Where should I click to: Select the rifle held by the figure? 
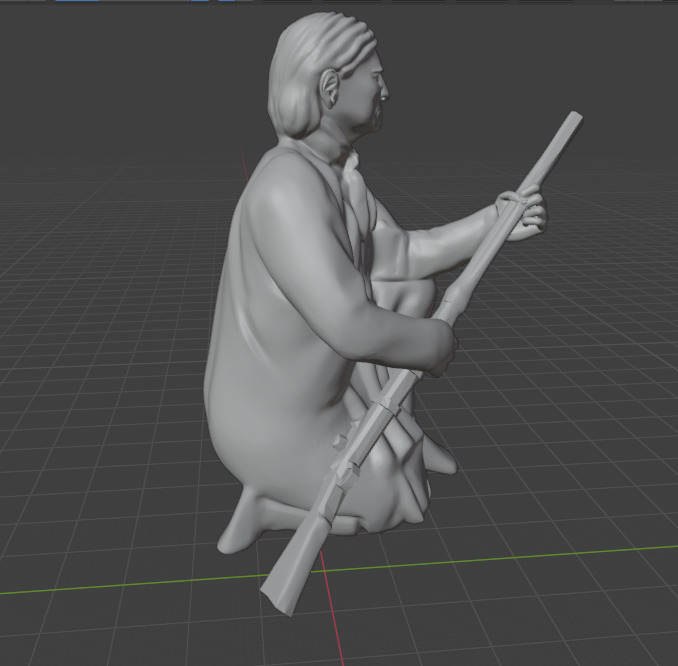(422, 363)
